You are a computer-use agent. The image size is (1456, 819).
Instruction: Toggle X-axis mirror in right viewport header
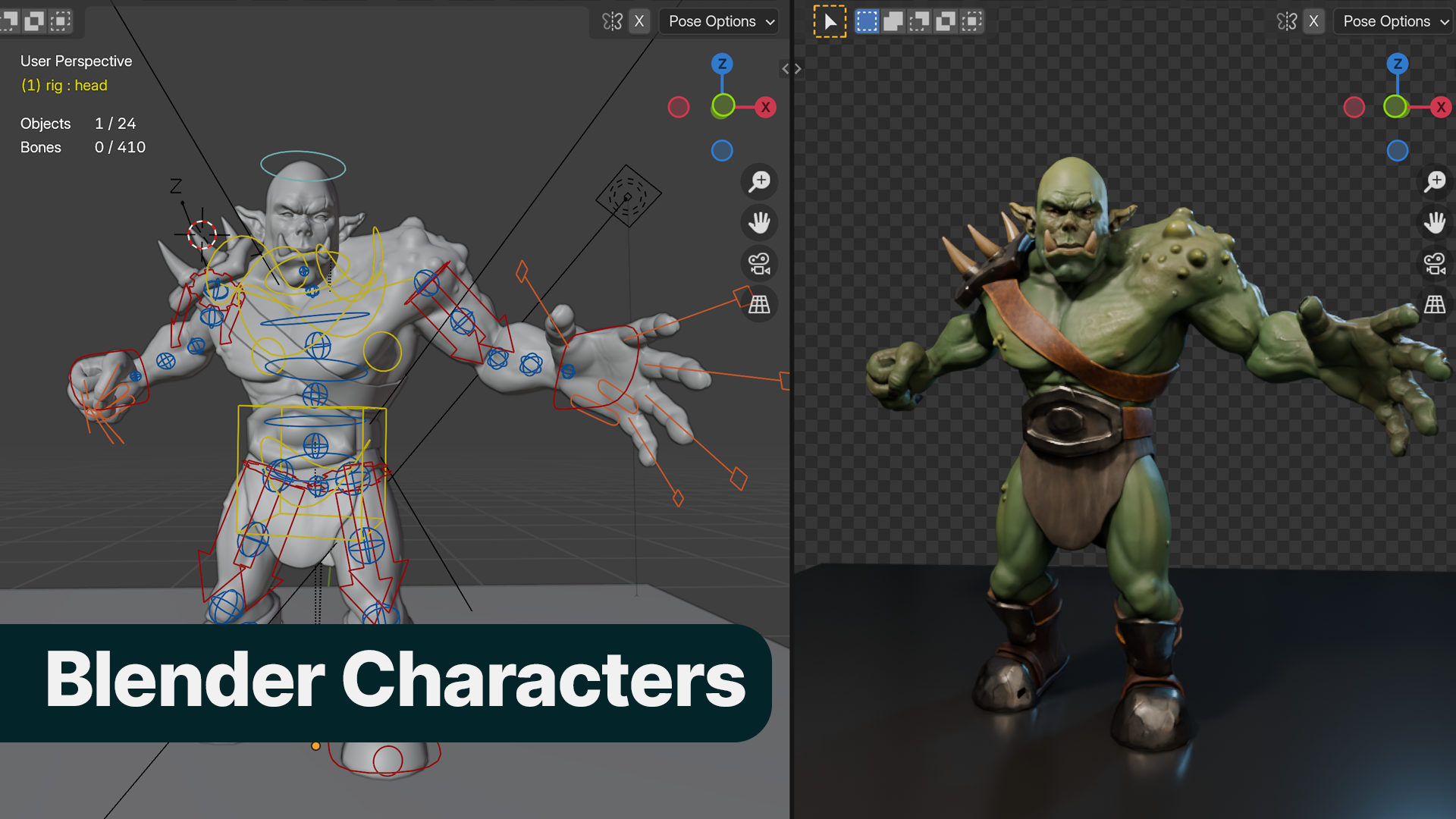(1314, 21)
